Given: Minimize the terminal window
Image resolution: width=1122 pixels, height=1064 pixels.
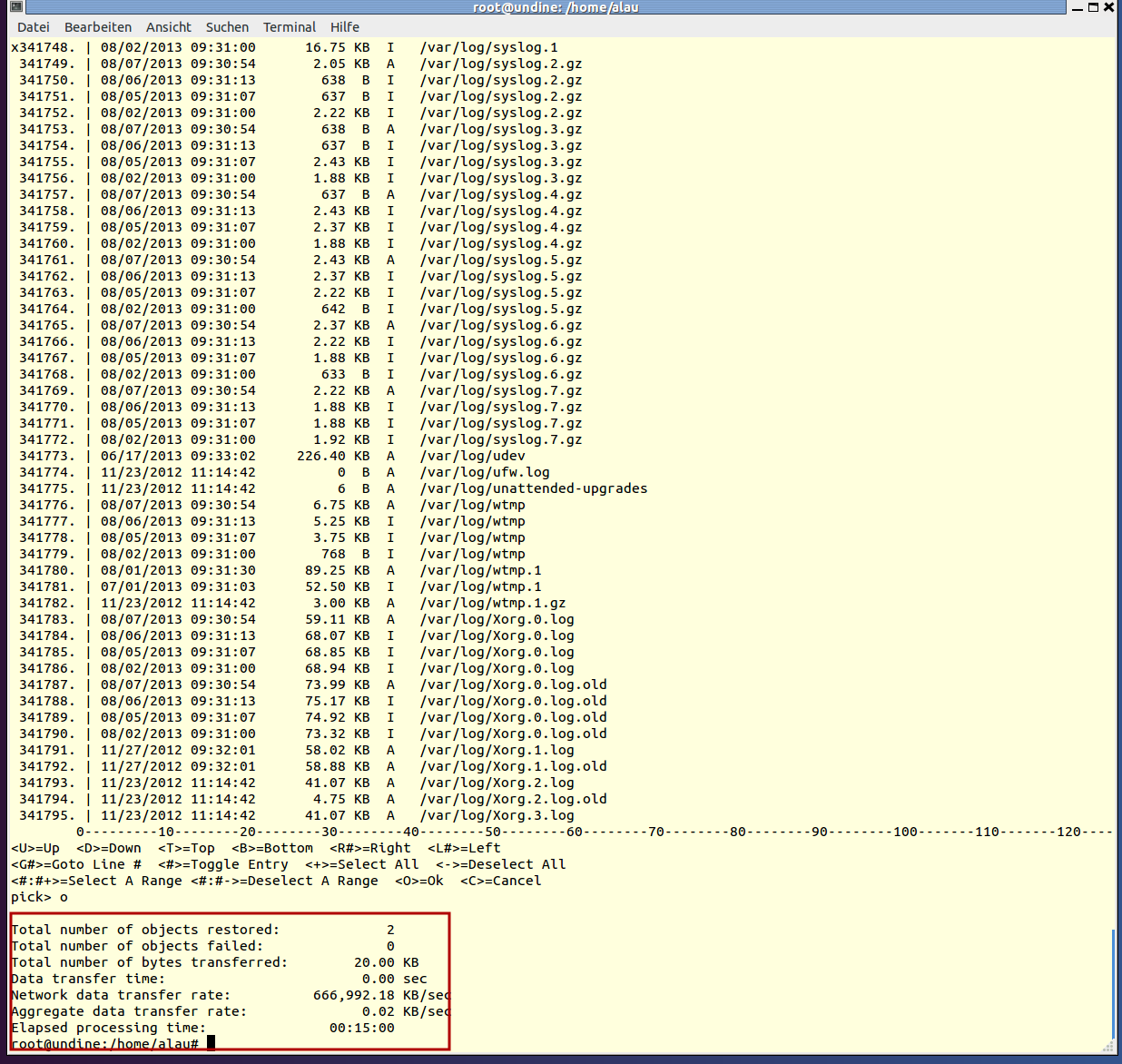Looking at the screenshot, I should coord(1078,7).
